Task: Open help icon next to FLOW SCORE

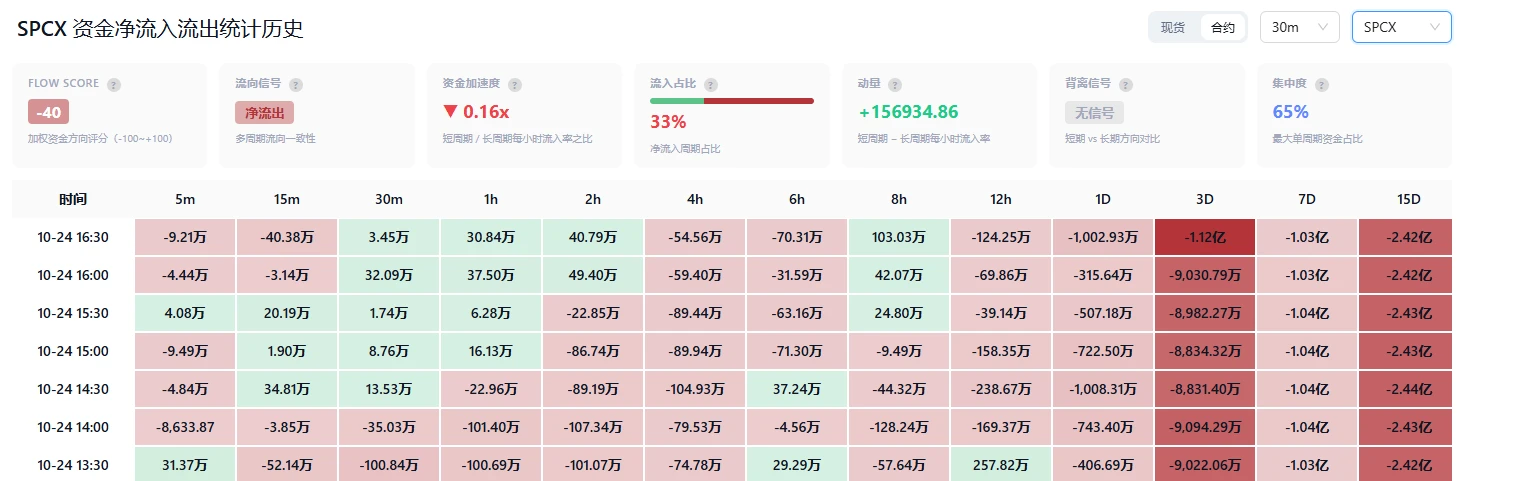Action: click(x=113, y=85)
